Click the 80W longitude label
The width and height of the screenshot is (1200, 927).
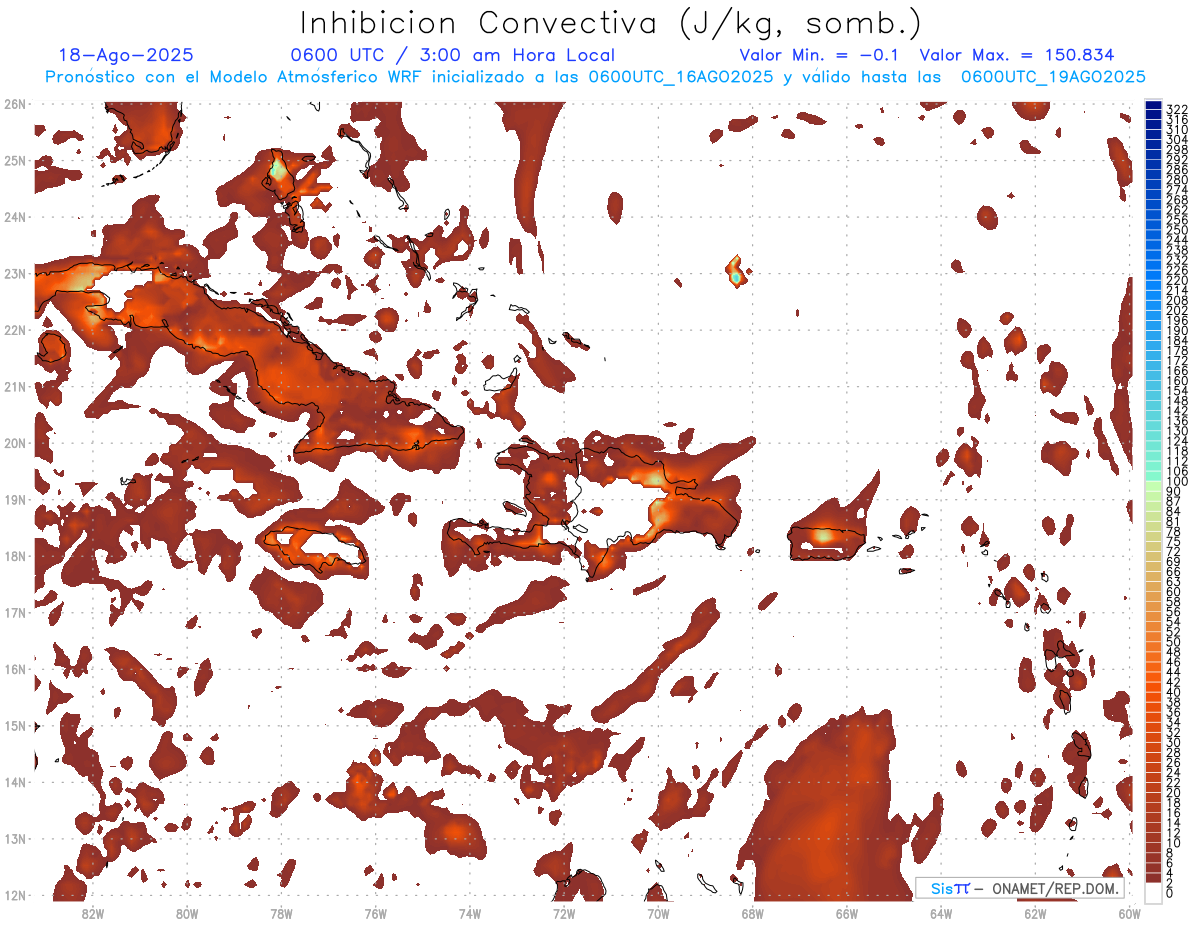[x=187, y=913]
